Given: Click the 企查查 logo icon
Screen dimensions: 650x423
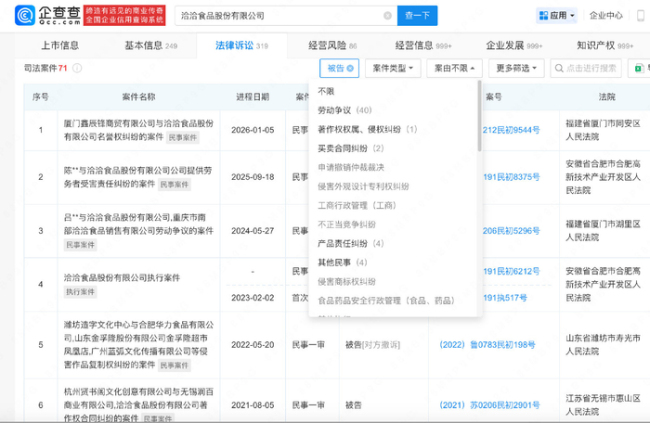Looking at the screenshot, I should [x=25, y=15].
